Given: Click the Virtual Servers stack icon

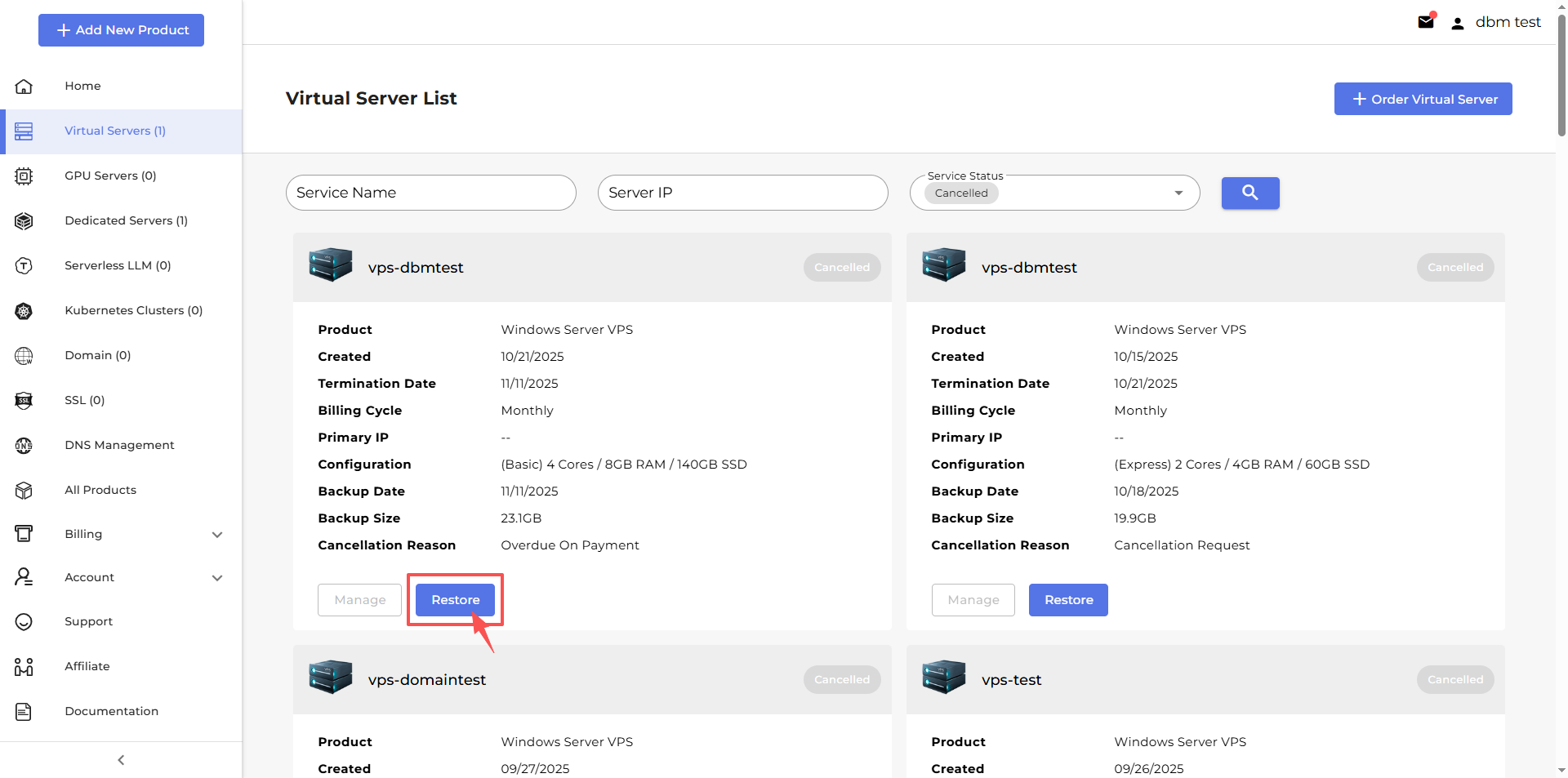Looking at the screenshot, I should [x=24, y=131].
